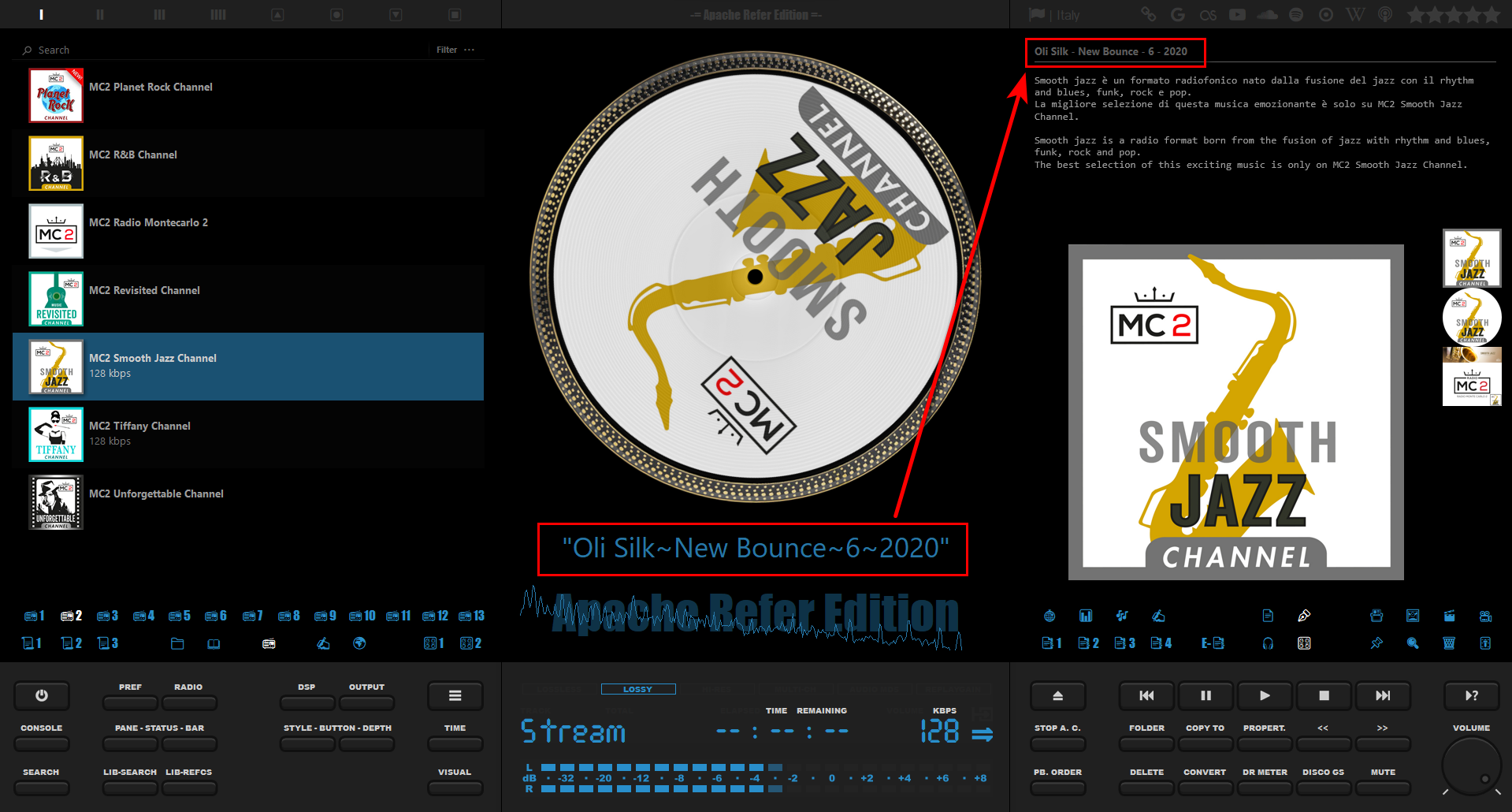The height and width of the screenshot is (812, 1512).
Task: Open the disco ball icon
Action: 1049,616
